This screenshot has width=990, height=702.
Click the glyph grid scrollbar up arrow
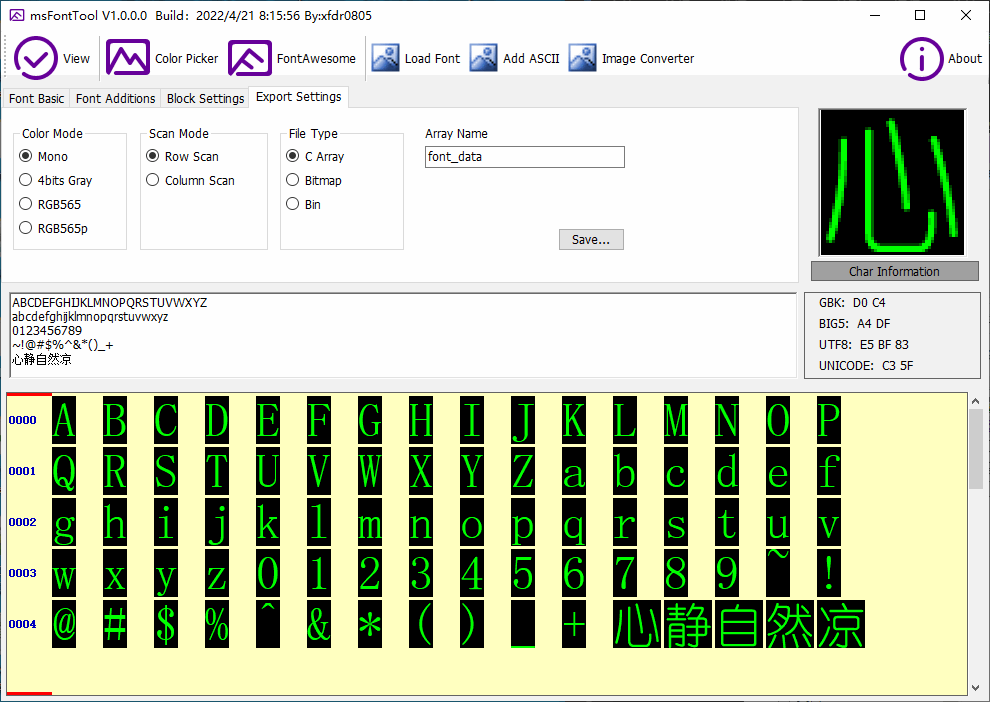tap(975, 401)
